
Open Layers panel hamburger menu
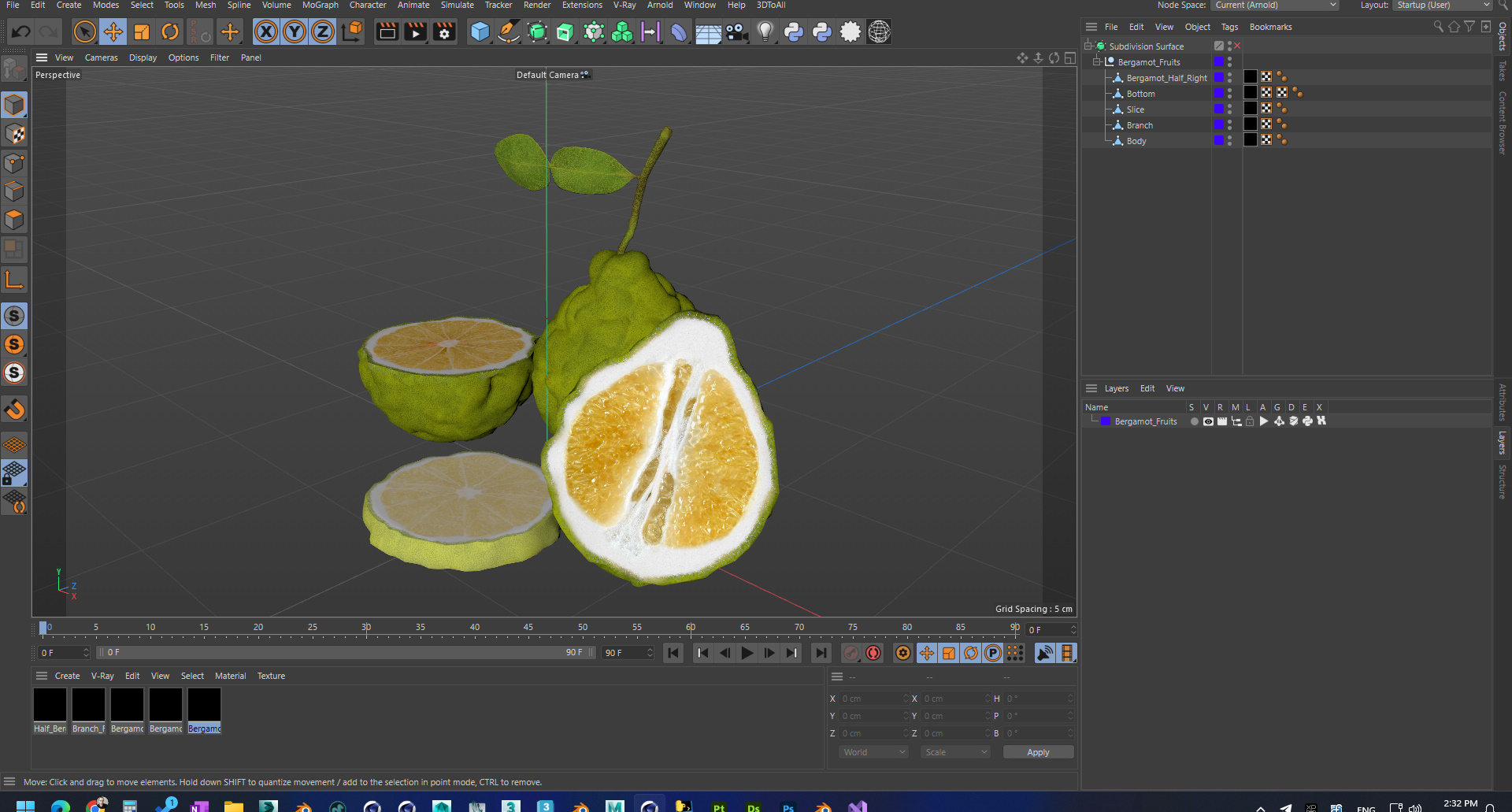[x=1091, y=388]
